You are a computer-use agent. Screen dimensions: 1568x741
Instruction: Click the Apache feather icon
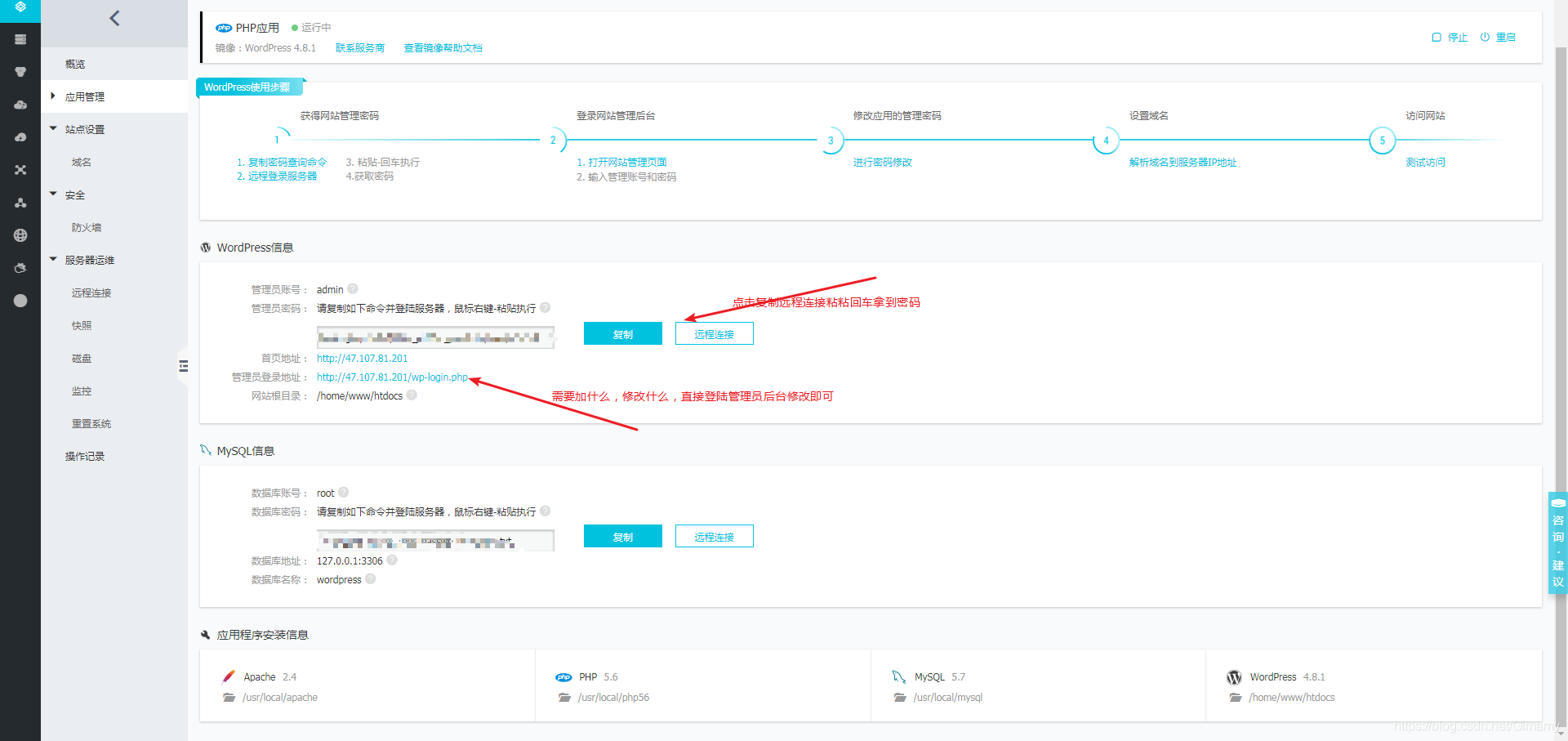pyautogui.click(x=229, y=676)
